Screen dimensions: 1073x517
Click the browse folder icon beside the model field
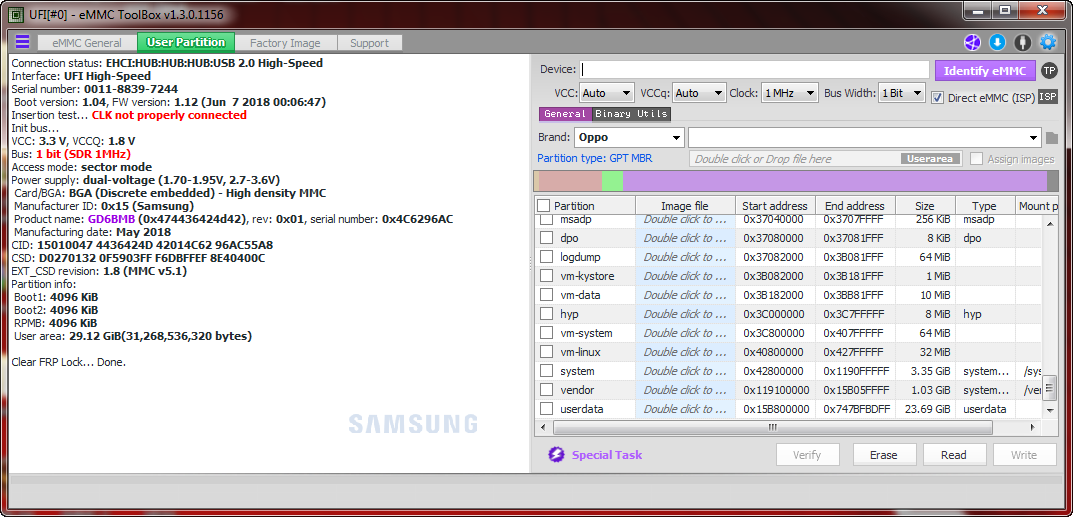coord(1052,138)
